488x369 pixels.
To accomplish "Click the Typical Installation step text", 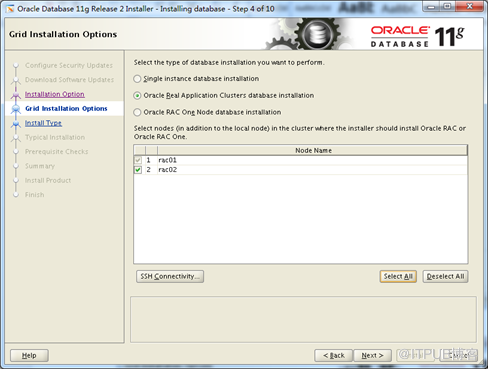I will 55,137.
